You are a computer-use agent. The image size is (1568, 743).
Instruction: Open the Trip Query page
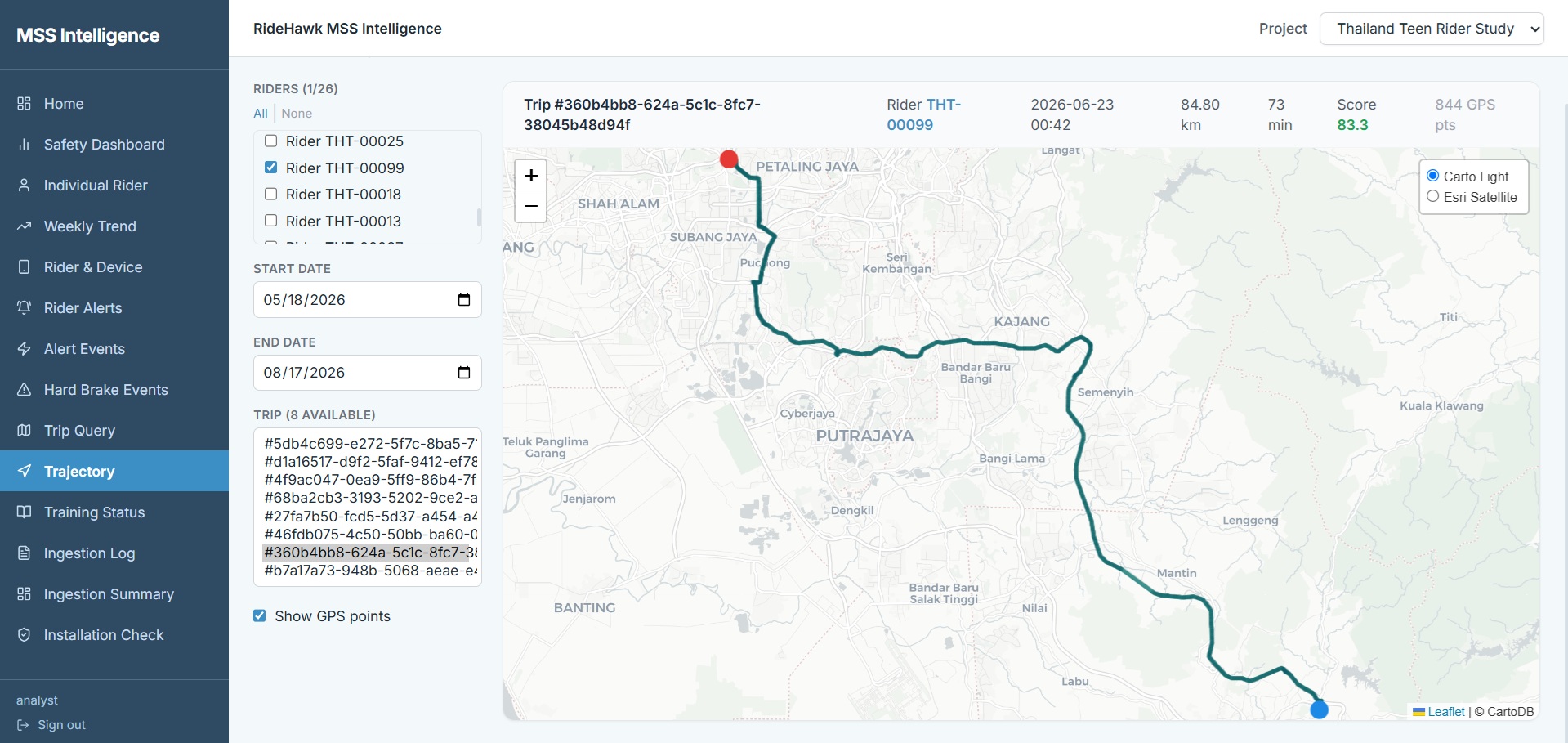click(114, 431)
